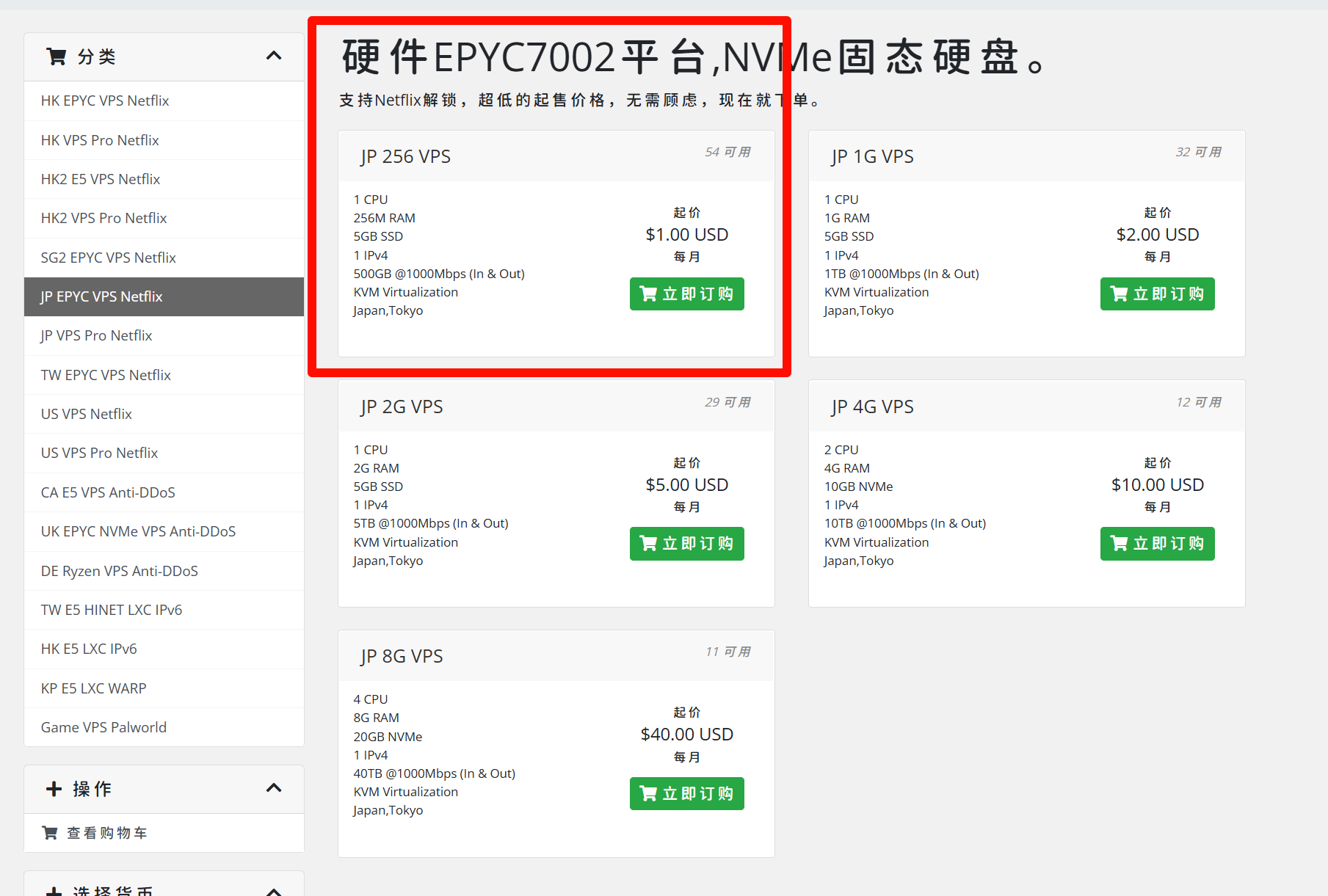Screen dimensions: 1328x896
Task: Choose KP E5 LXC WARP category
Action: pos(94,688)
